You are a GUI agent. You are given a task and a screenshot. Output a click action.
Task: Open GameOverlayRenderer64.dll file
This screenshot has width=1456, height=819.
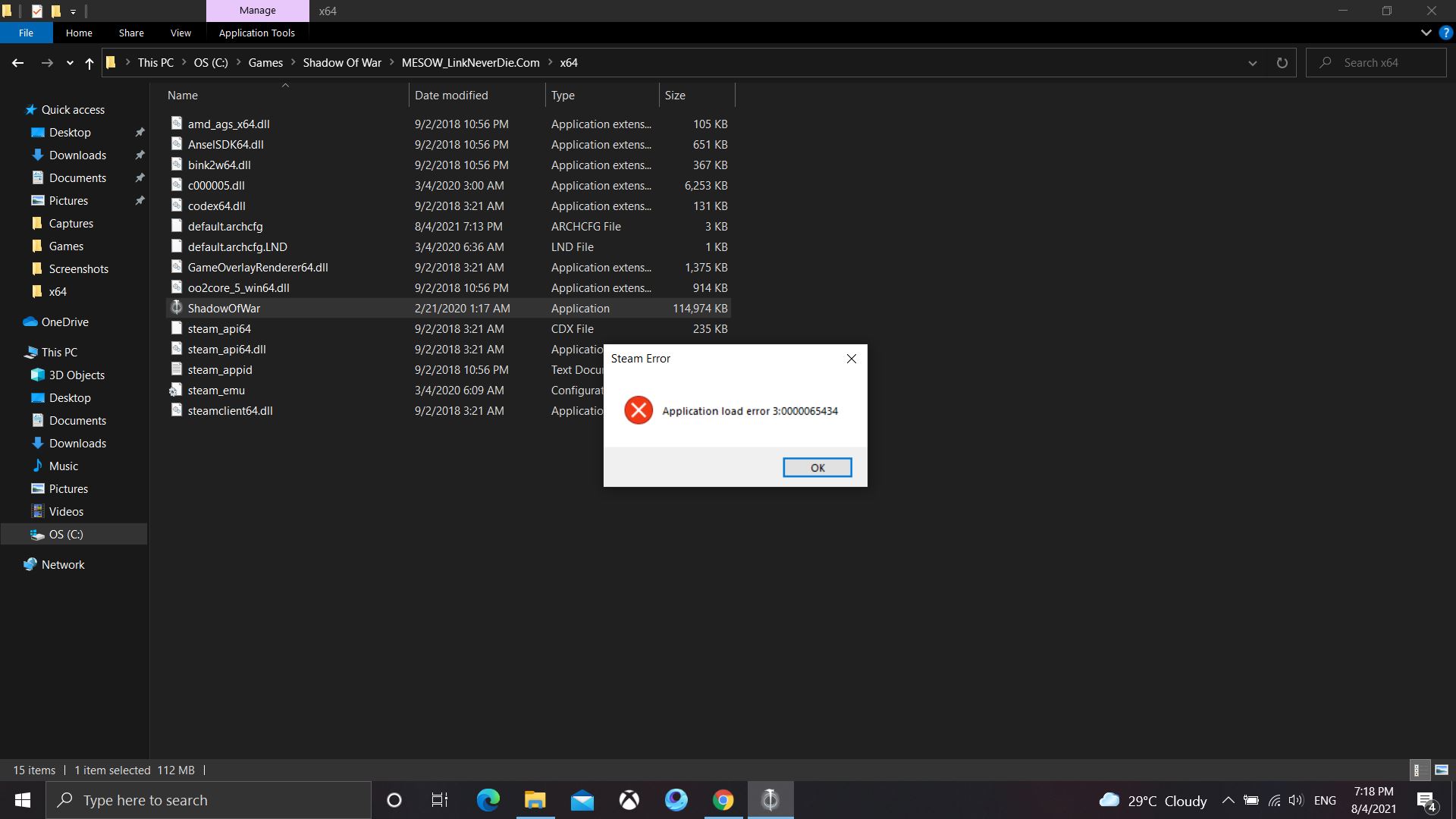coord(258,267)
